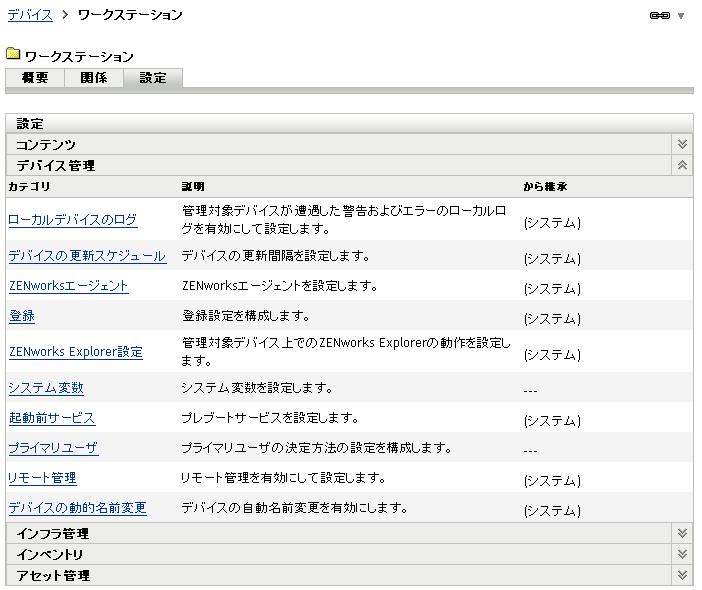The height and width of the screenshot is (590, 702).
Task: Click description 登録設定を構成します。
Action: pyautogui.click(x=245, y=316)
